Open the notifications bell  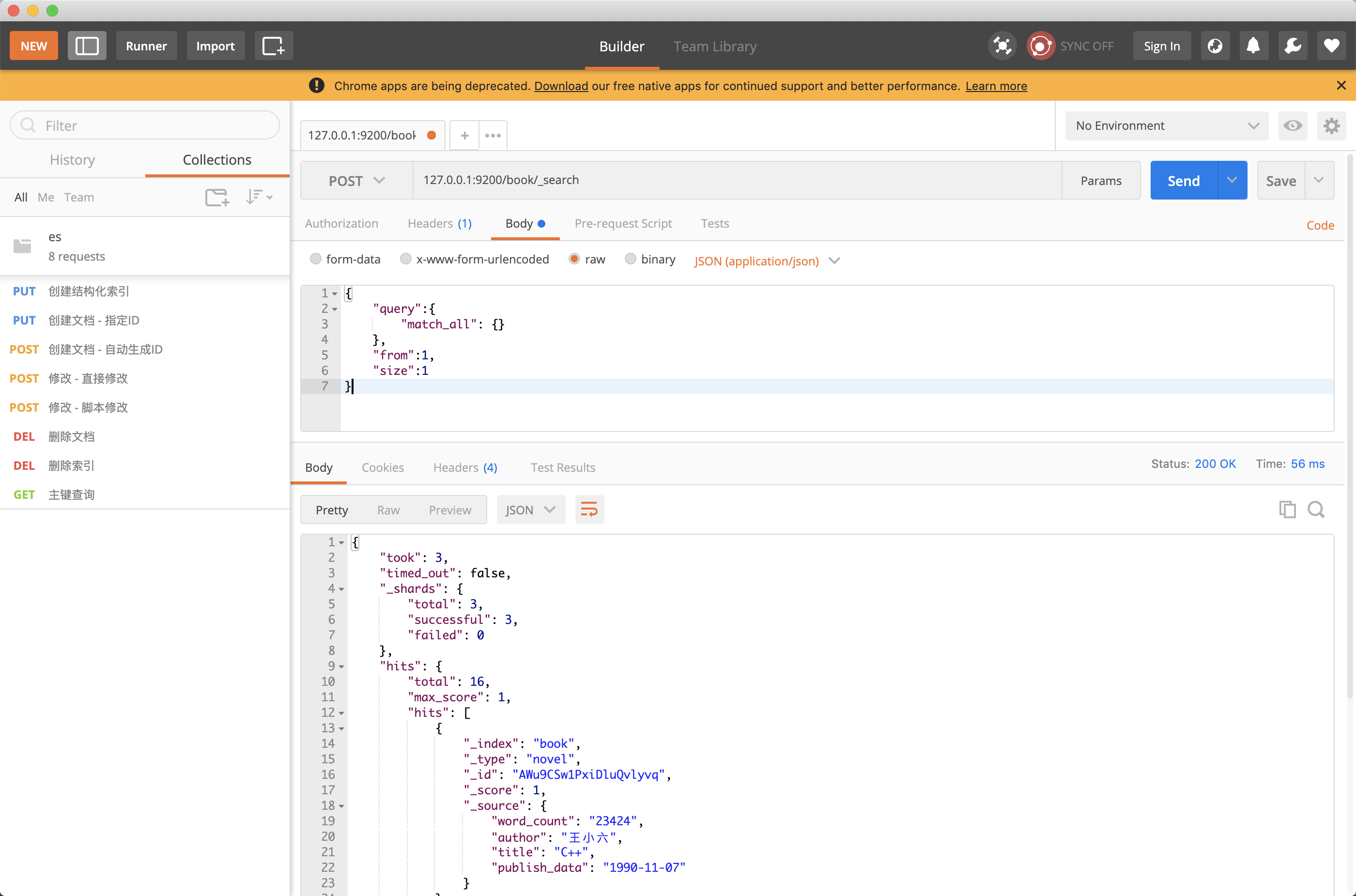(1253, 46)
